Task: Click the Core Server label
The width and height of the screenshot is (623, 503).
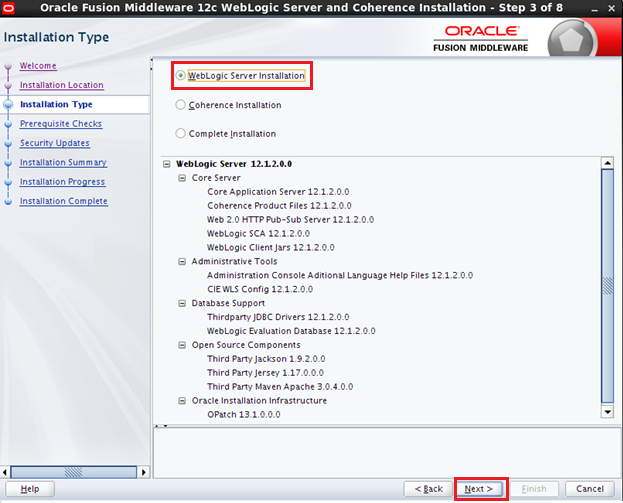Action: click(x=216, y=178)
